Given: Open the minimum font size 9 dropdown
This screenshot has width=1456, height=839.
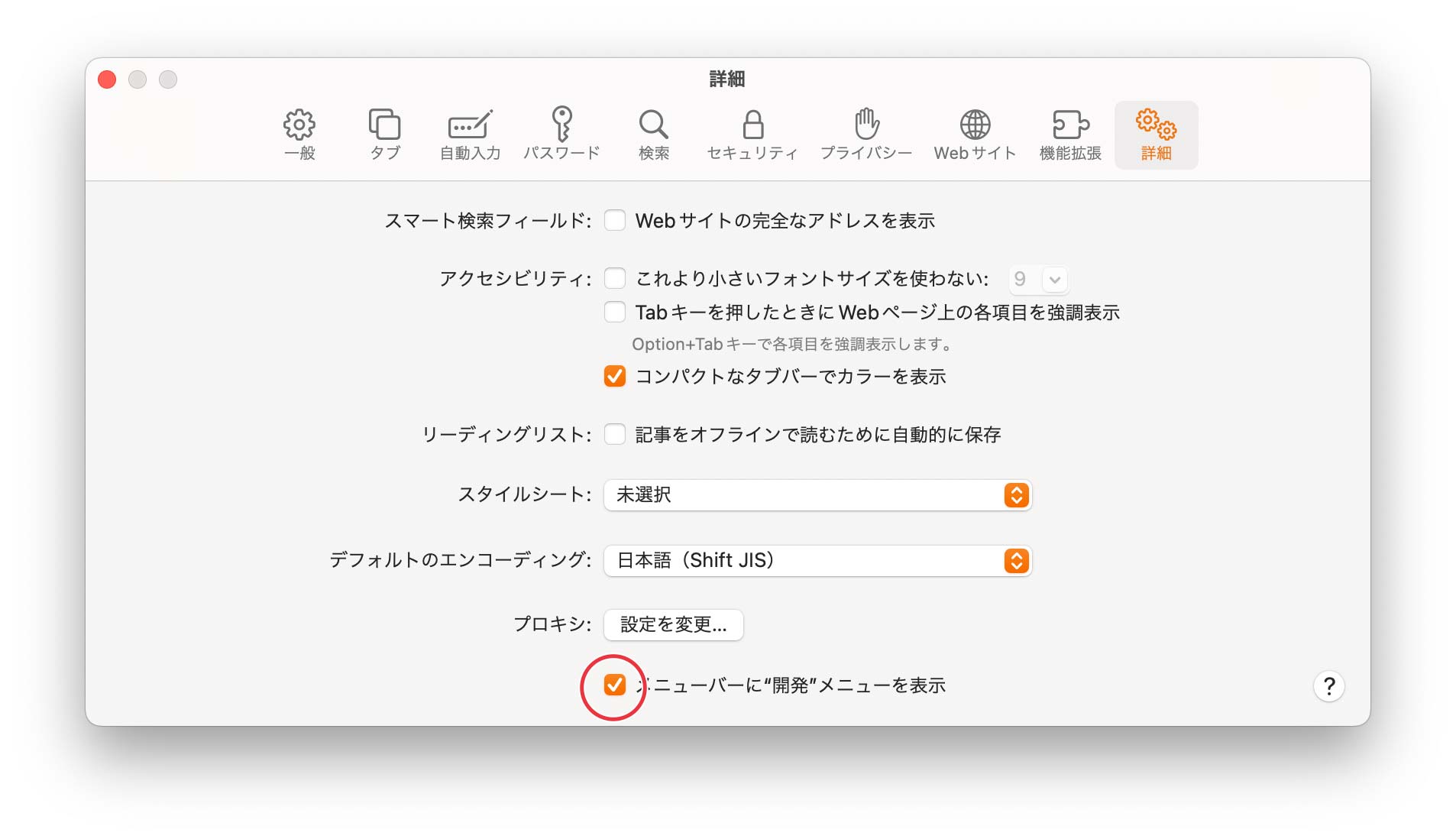Looking at the screenshot, I should [1039, 280].
